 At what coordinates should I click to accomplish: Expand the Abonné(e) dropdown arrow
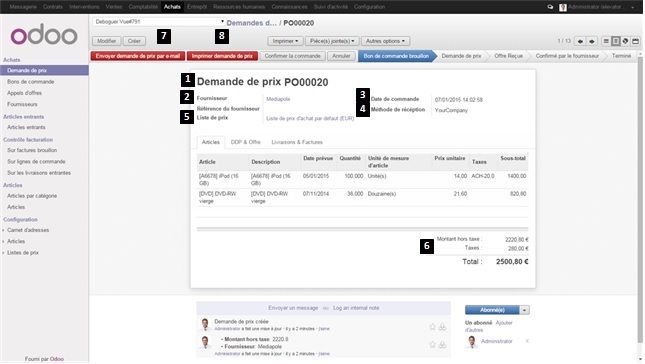point(524,310)
